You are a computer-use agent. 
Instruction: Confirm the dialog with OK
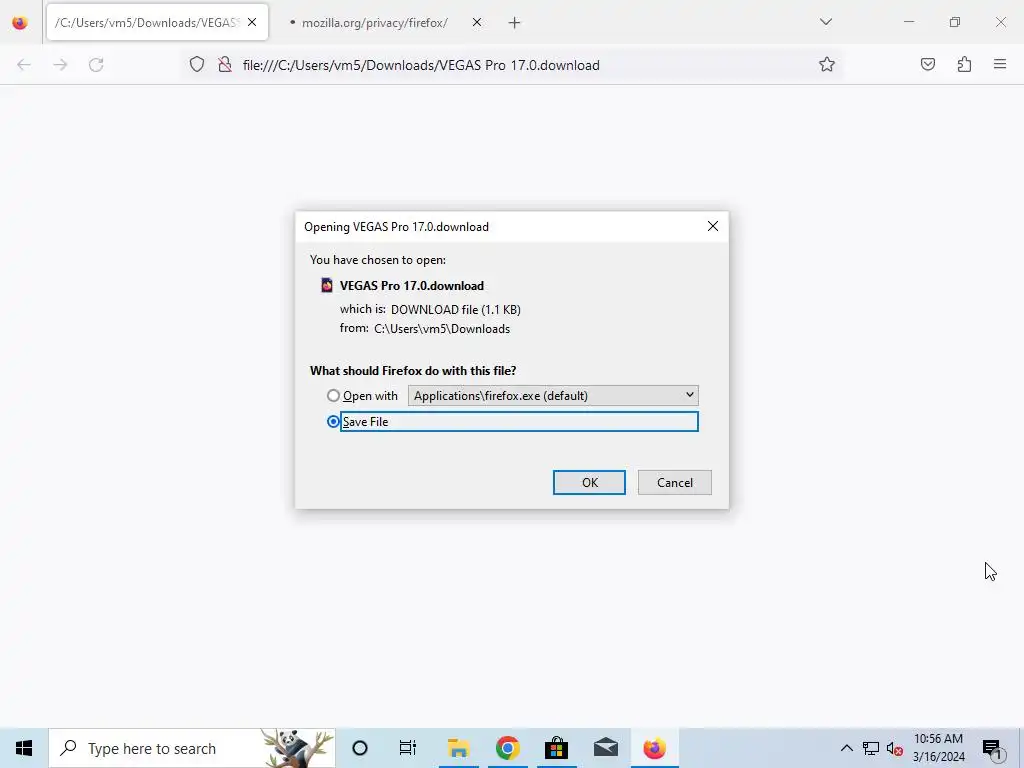(x=589, y=483)
